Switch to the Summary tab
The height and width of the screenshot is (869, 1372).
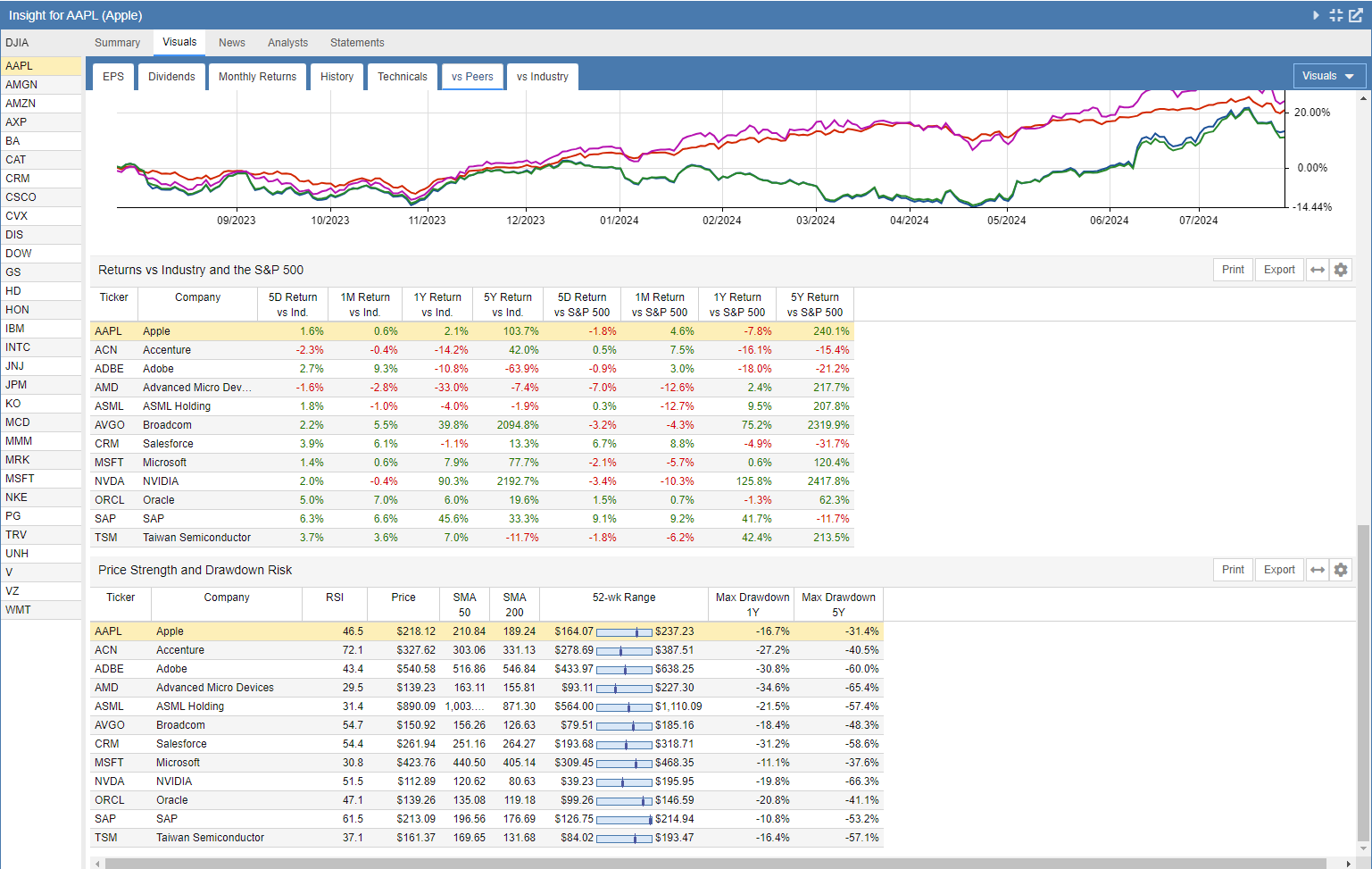click(117, 43)
